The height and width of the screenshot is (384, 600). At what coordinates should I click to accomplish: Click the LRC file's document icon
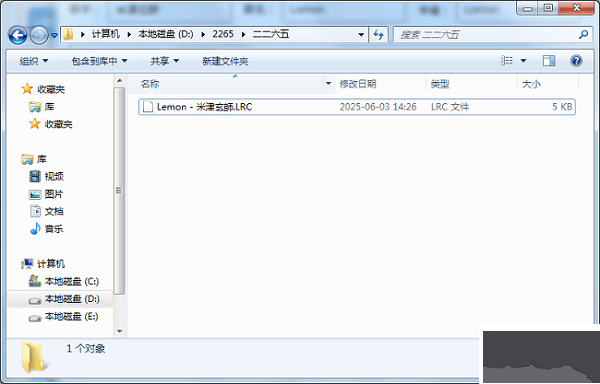coord(148,107)
